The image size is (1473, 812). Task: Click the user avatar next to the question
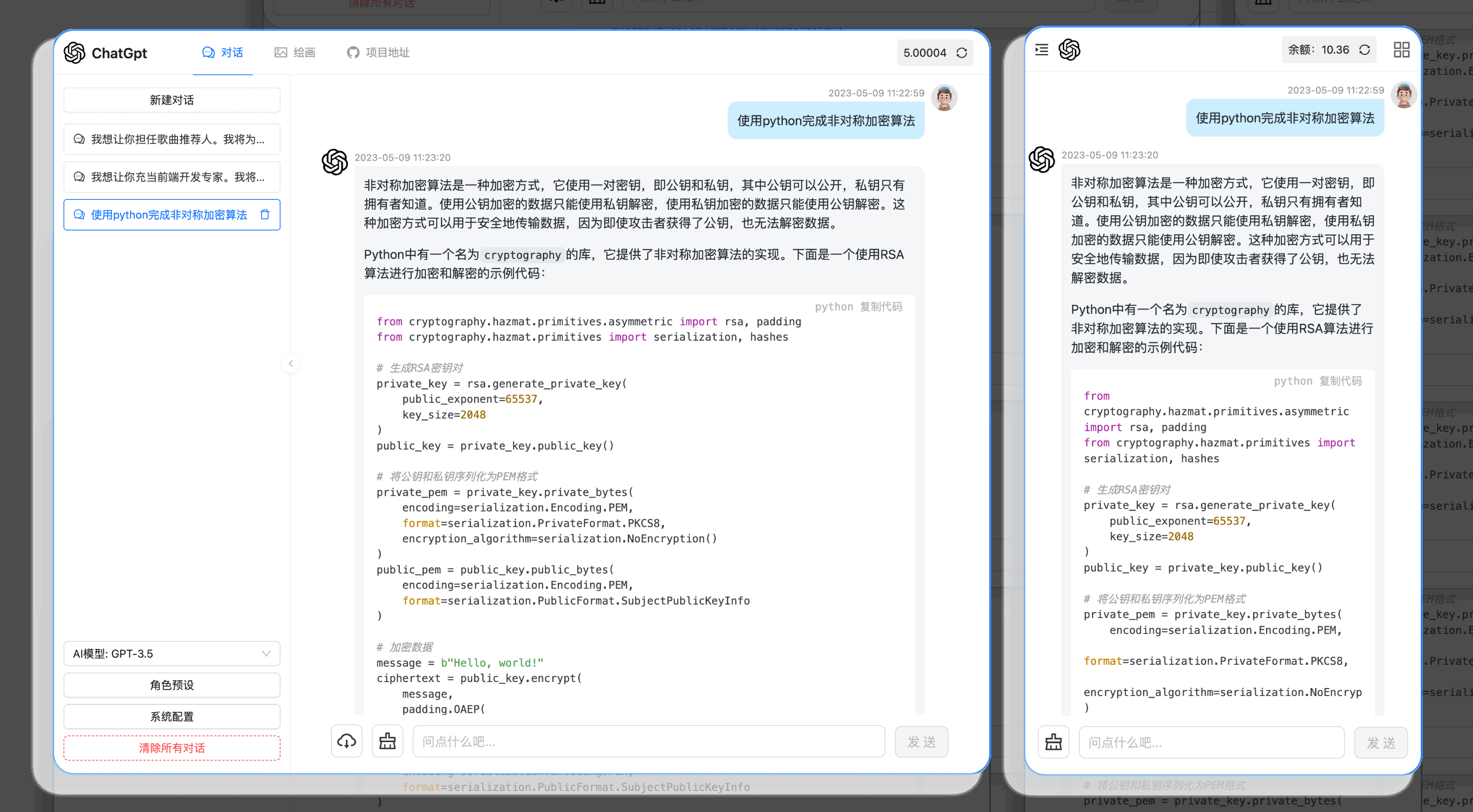(x=944, y=98)
